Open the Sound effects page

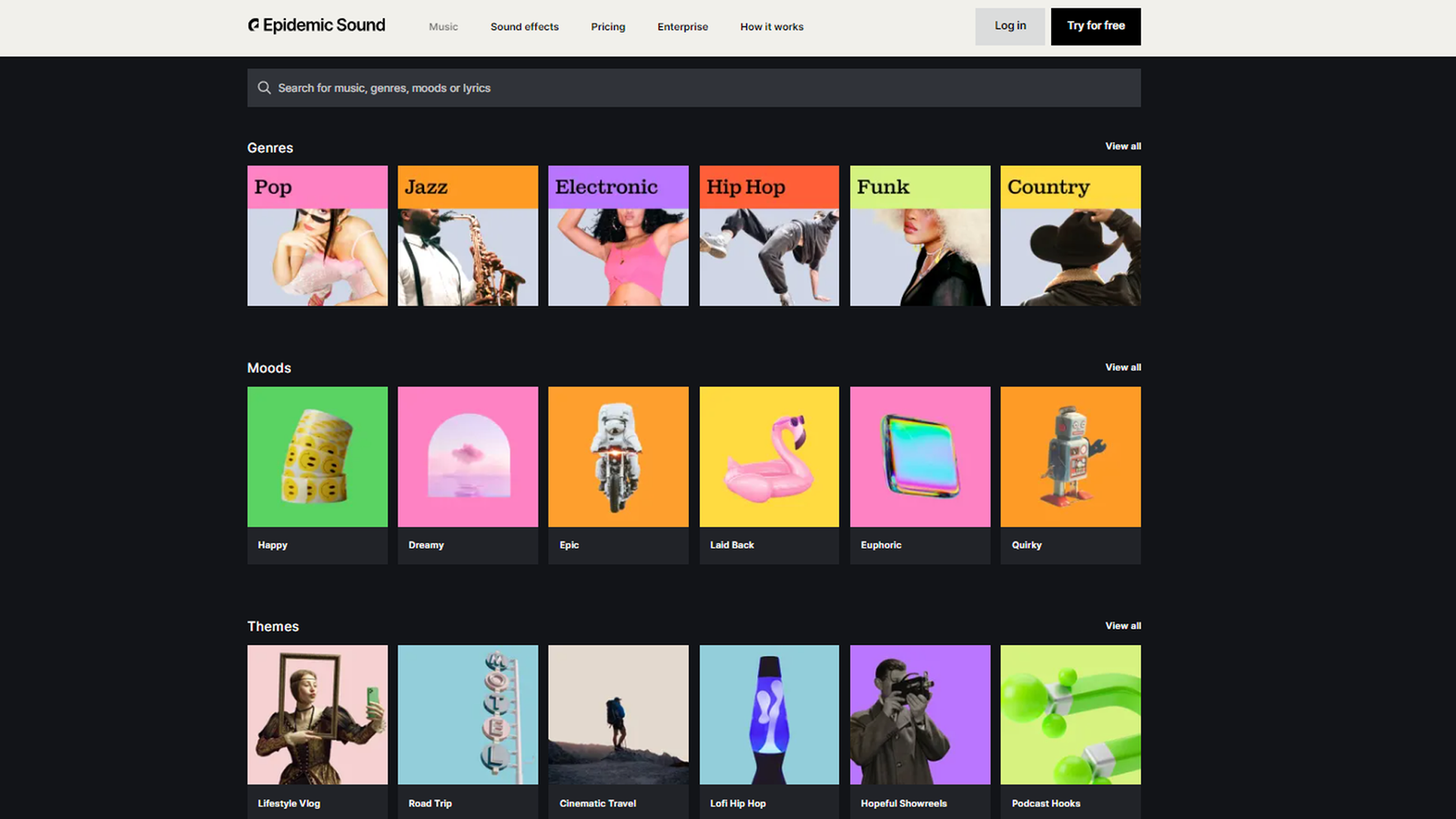pos(524,27)
